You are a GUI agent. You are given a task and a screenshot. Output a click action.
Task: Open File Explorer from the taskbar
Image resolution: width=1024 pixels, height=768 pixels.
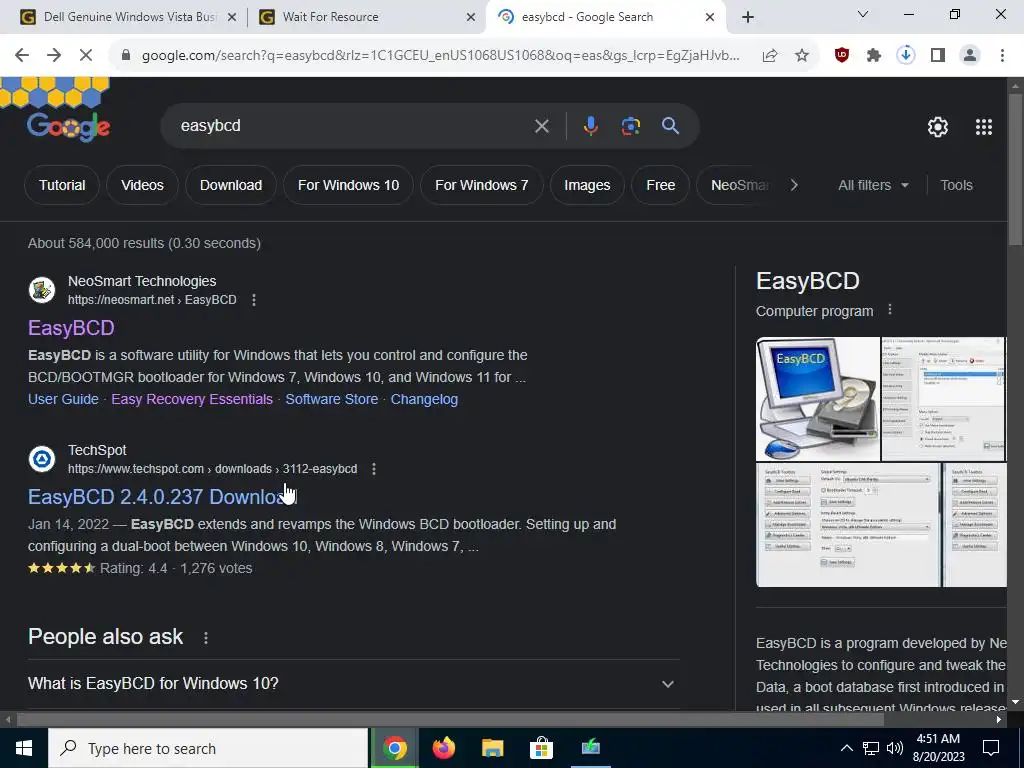[x=492, y=748]
